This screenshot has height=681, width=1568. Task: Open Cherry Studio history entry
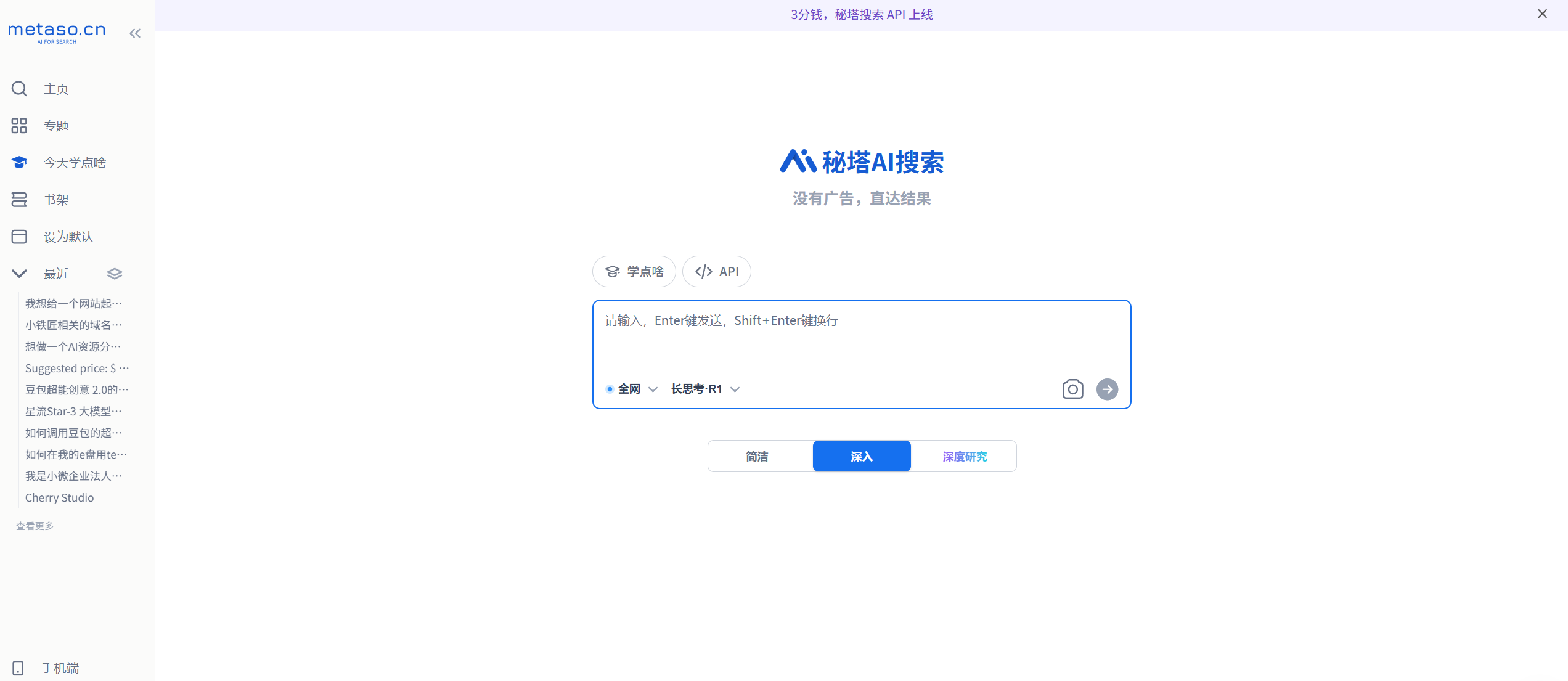[59, 497]
